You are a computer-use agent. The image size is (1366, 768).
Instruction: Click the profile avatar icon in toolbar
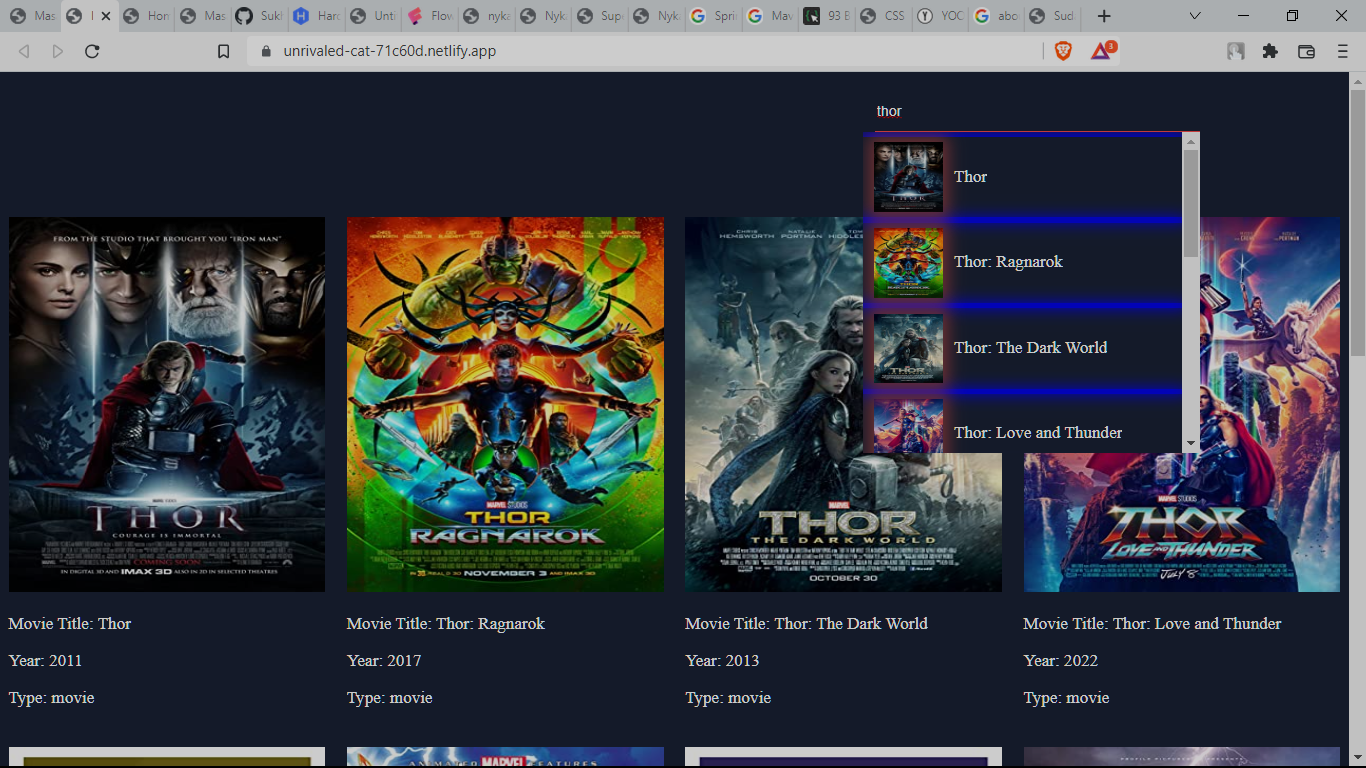[1236, 51]
